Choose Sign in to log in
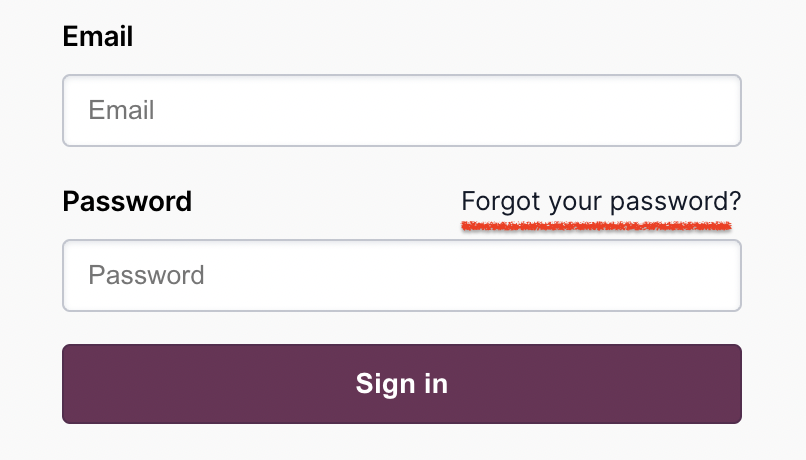The width and height of the screenshot is (806, 460). (401, 384)
